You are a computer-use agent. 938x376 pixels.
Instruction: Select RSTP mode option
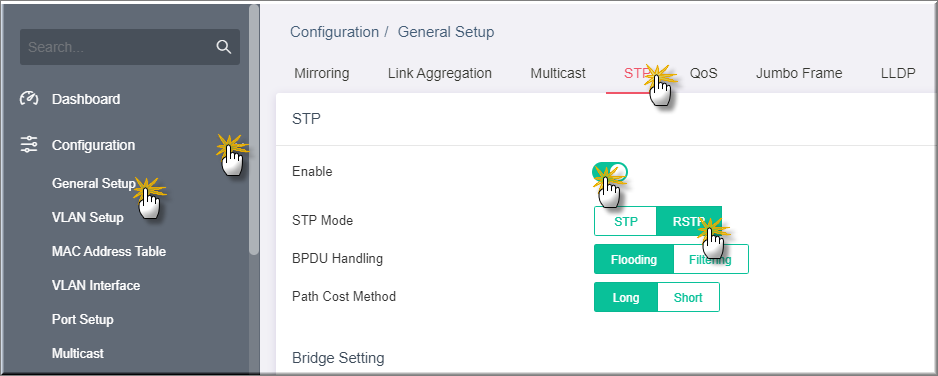point(689,221)
